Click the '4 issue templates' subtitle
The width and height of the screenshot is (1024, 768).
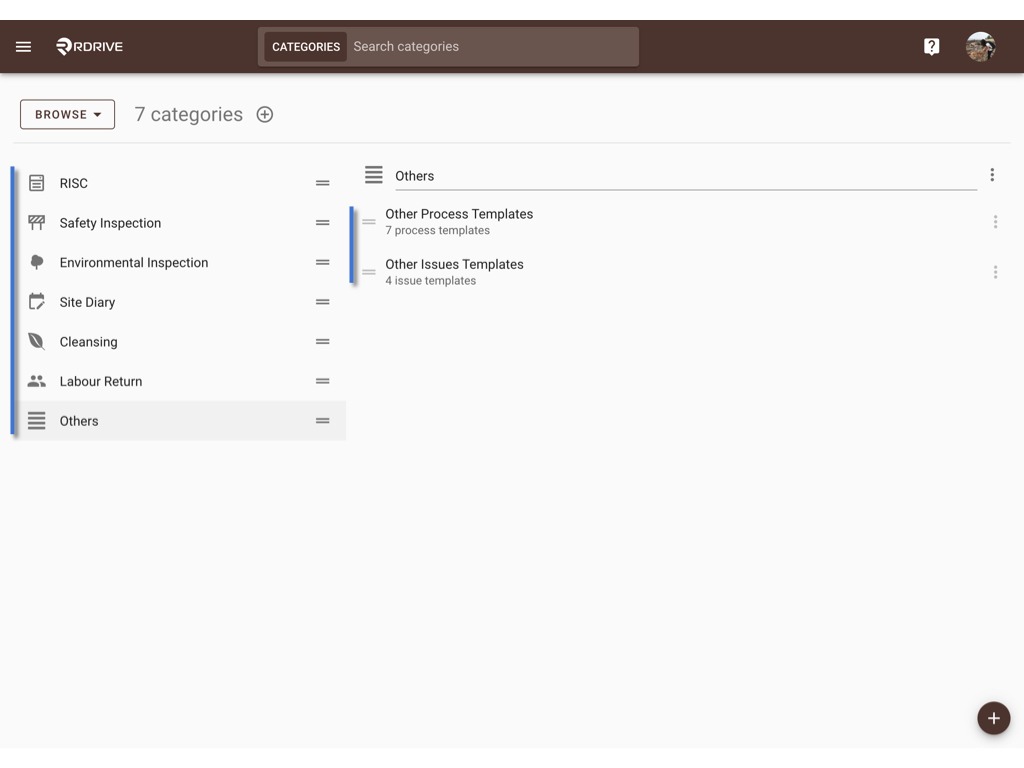click(x=430, y=281)
